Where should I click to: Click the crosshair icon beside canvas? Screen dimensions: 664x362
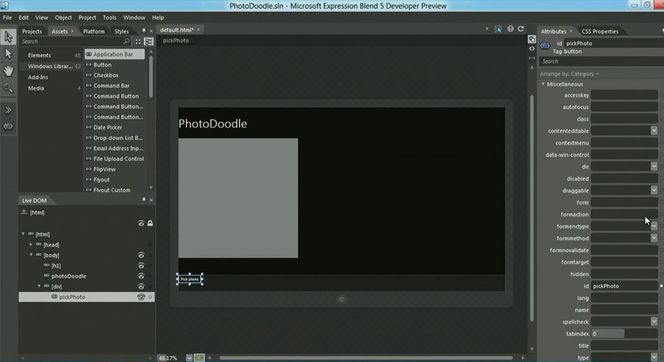coord(532,49)
